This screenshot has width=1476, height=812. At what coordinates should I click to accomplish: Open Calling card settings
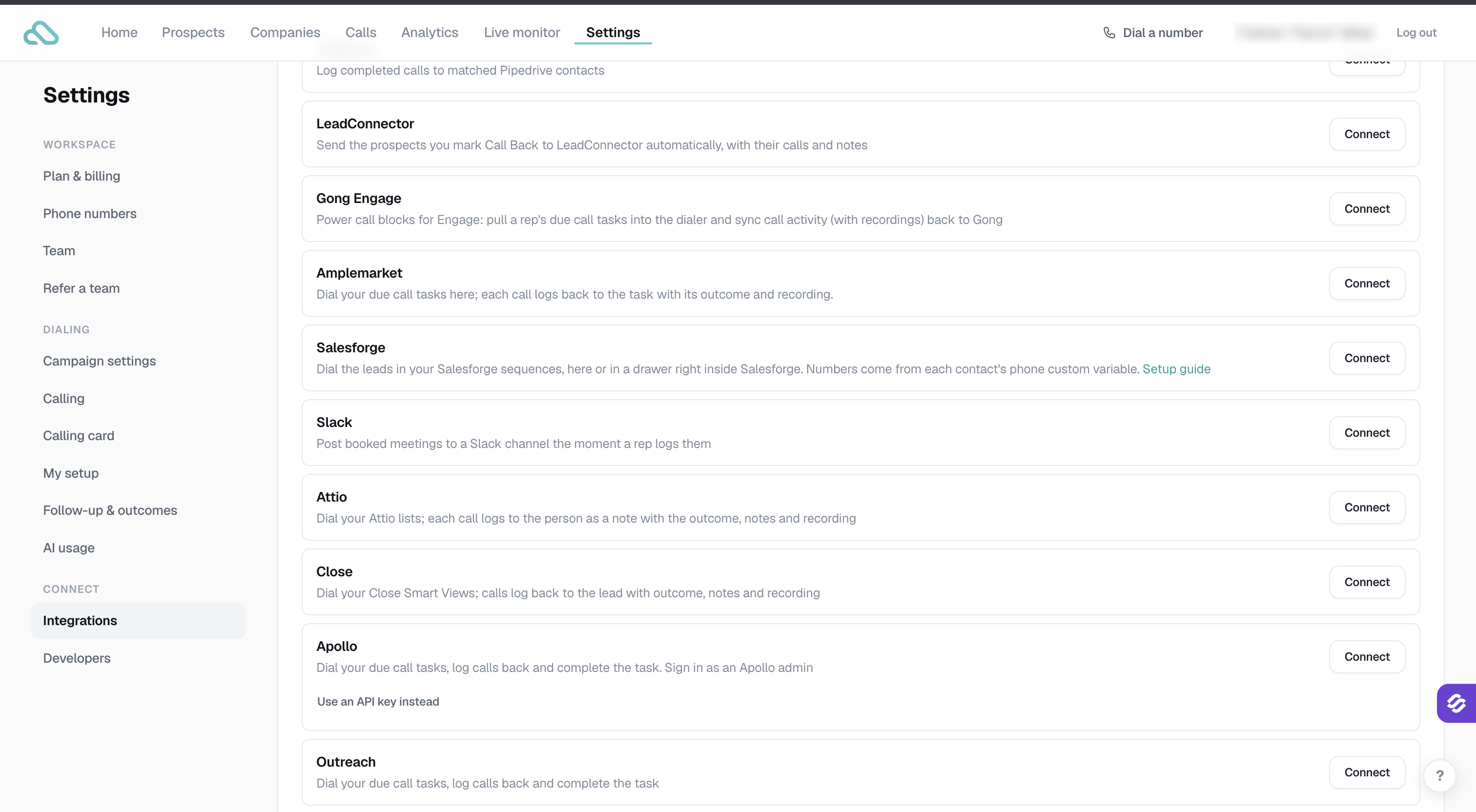tap(79, 435)
